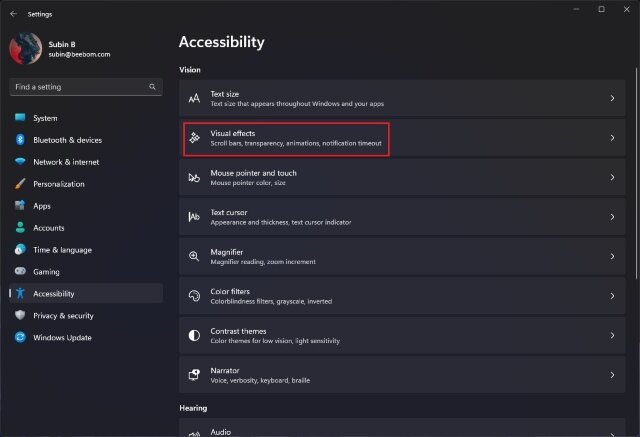Expand the Text size chevron
This screenshot has width=640, height=437.
pyautogui.click(x=612, y=98)
